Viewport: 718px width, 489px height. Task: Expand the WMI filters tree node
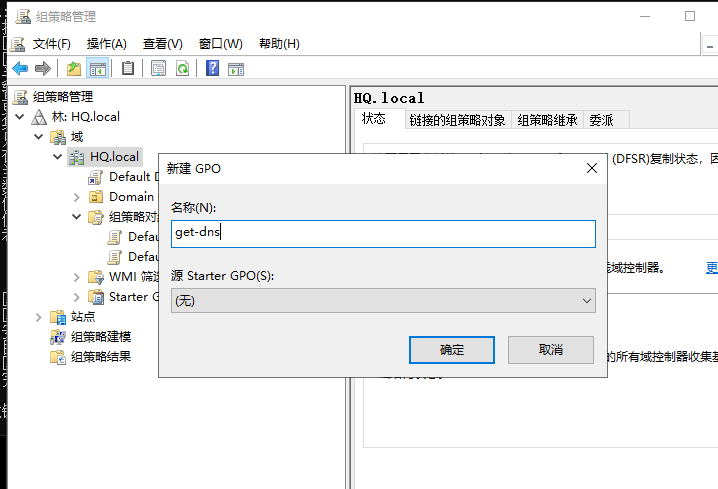coord(76,277)
